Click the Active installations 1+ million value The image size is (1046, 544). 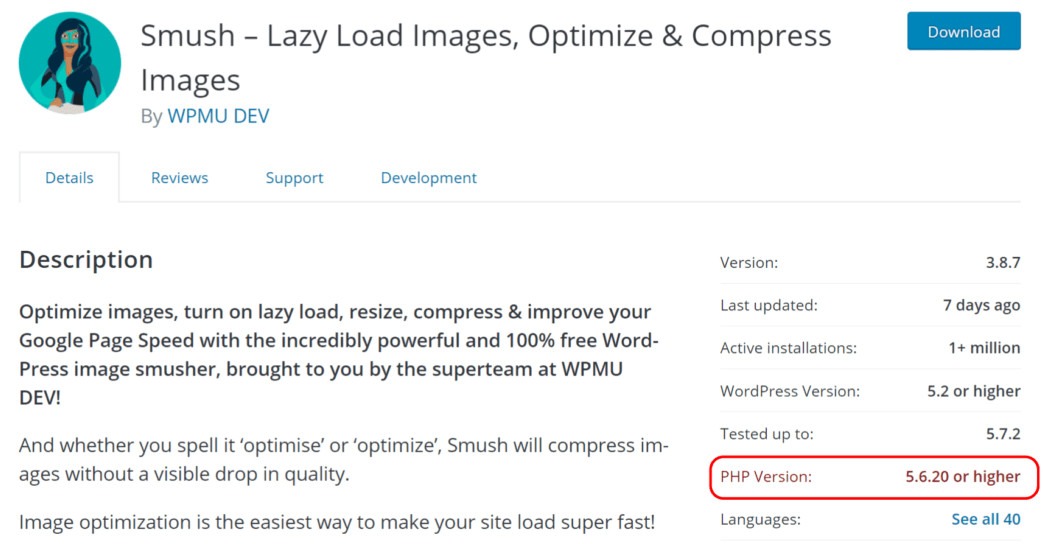point(984,348)
